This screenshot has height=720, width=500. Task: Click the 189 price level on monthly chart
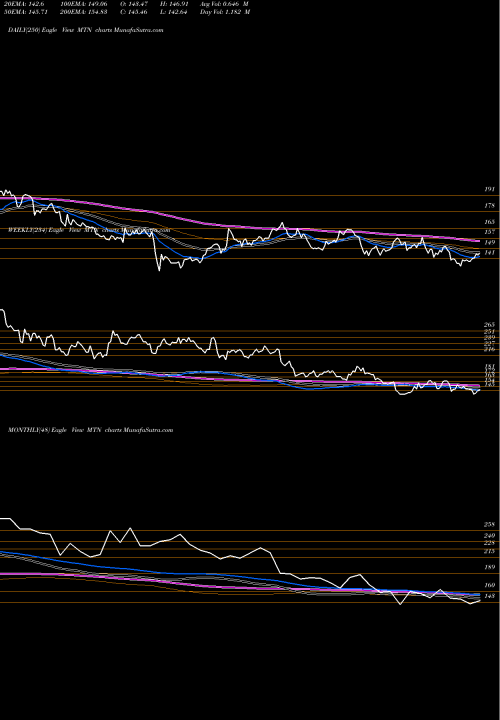(x=489, y=568)
